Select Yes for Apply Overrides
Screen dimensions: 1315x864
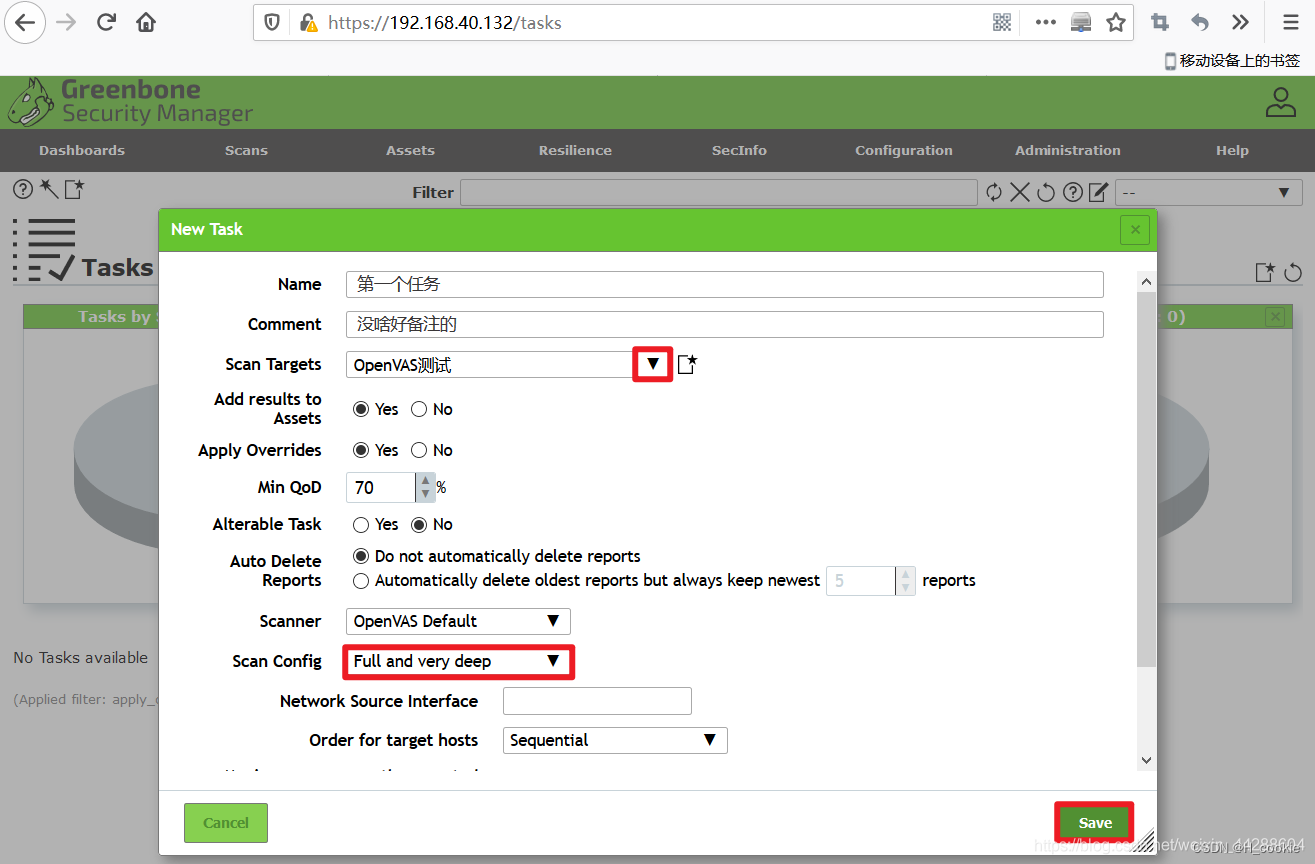pyautogui.click(x=361, y=450)
